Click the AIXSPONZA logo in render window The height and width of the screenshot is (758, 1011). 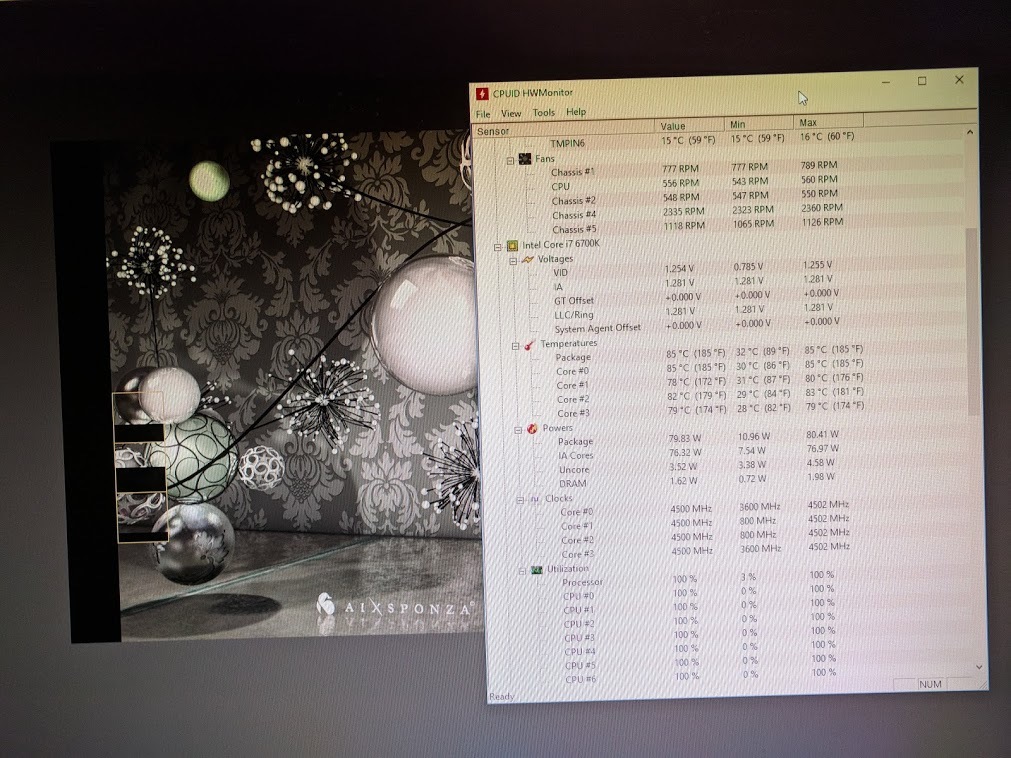[x=395, y=607]
